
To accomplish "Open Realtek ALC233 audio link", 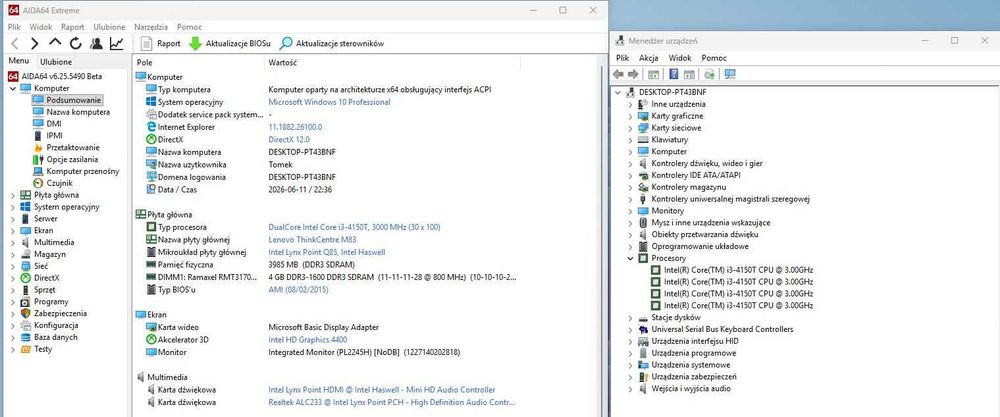I will (392, 402).
